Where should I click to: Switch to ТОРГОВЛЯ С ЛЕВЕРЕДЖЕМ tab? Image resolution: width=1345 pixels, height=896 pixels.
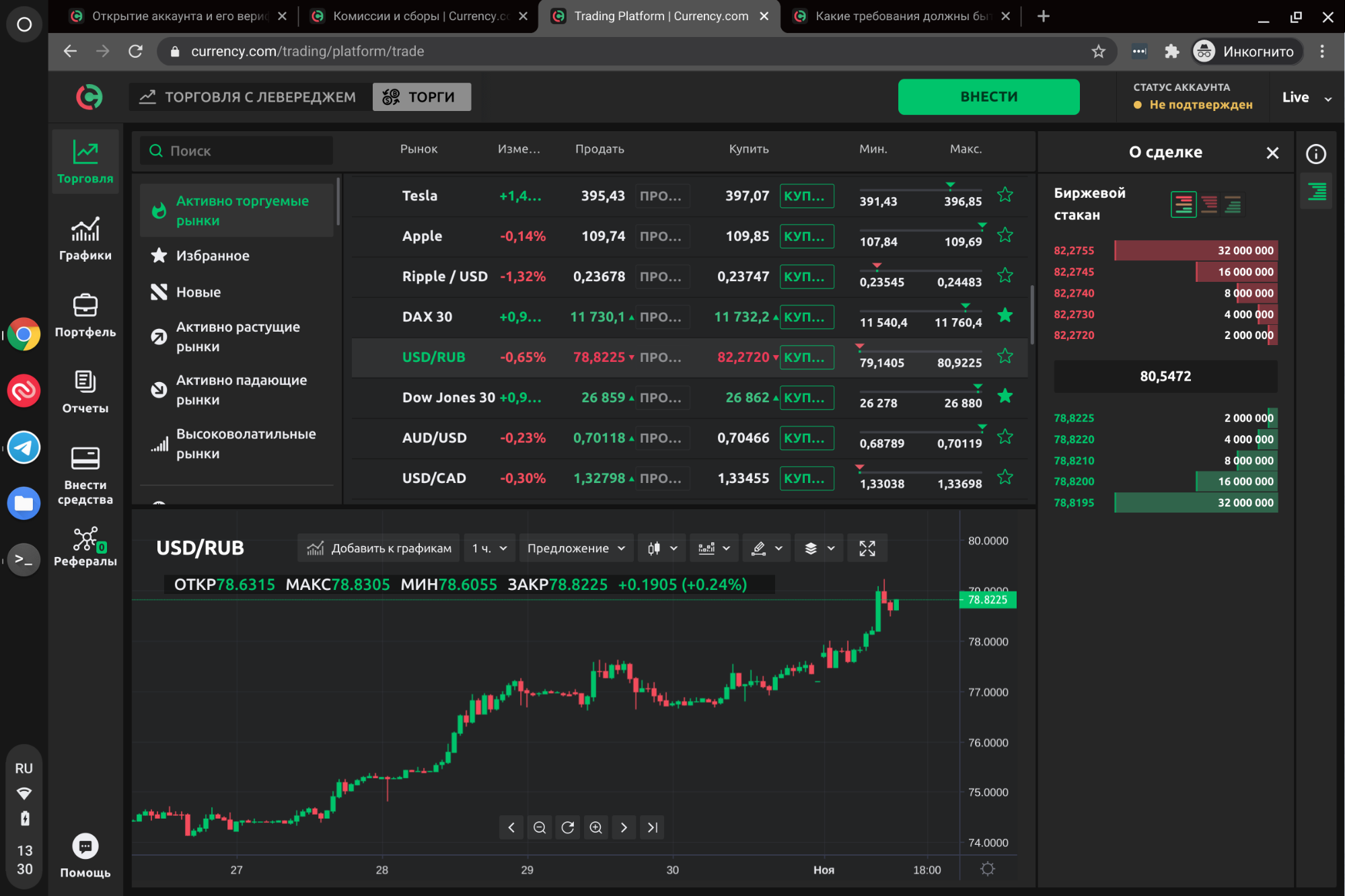249,97
